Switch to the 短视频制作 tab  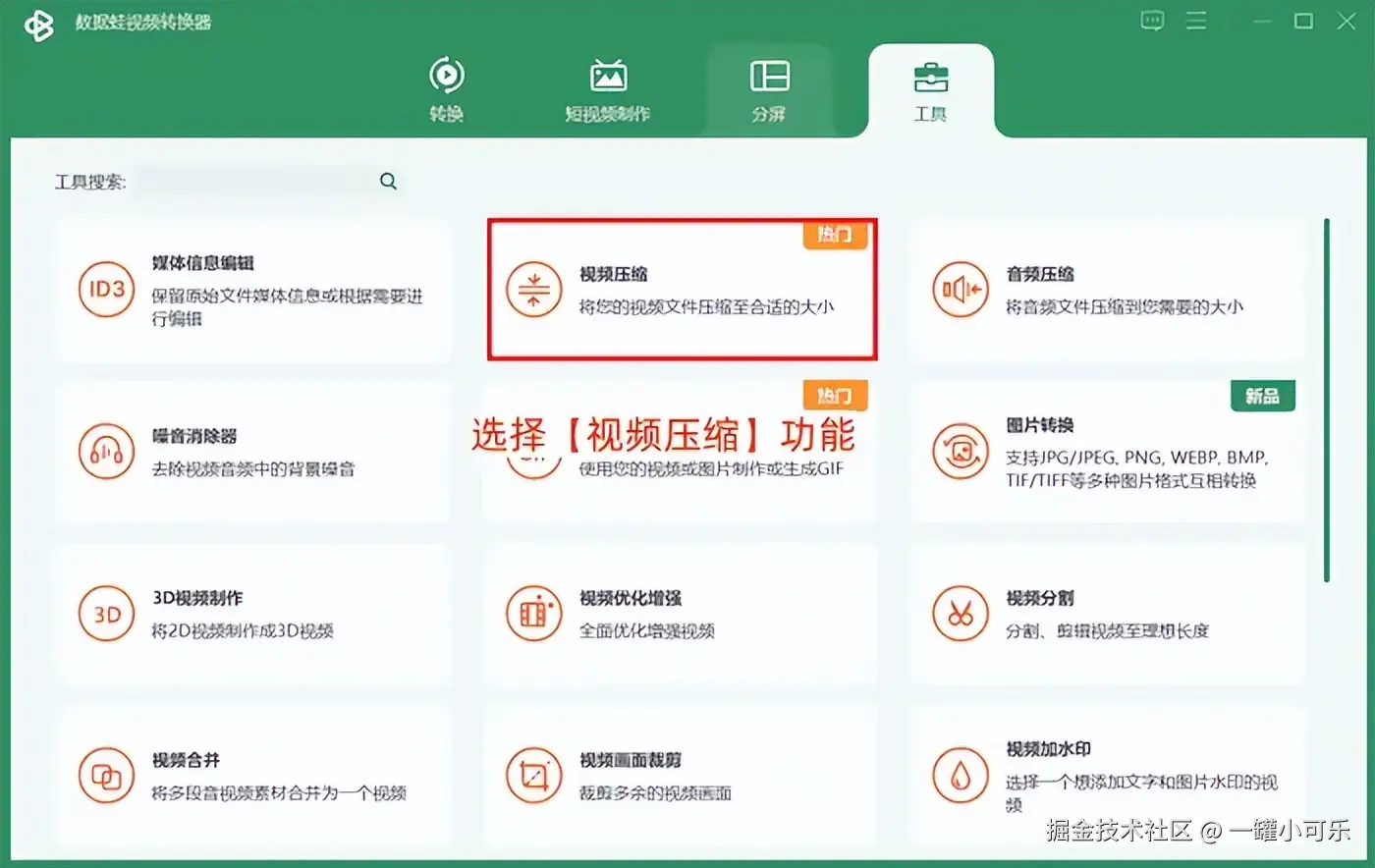click(x=608, y=89)
